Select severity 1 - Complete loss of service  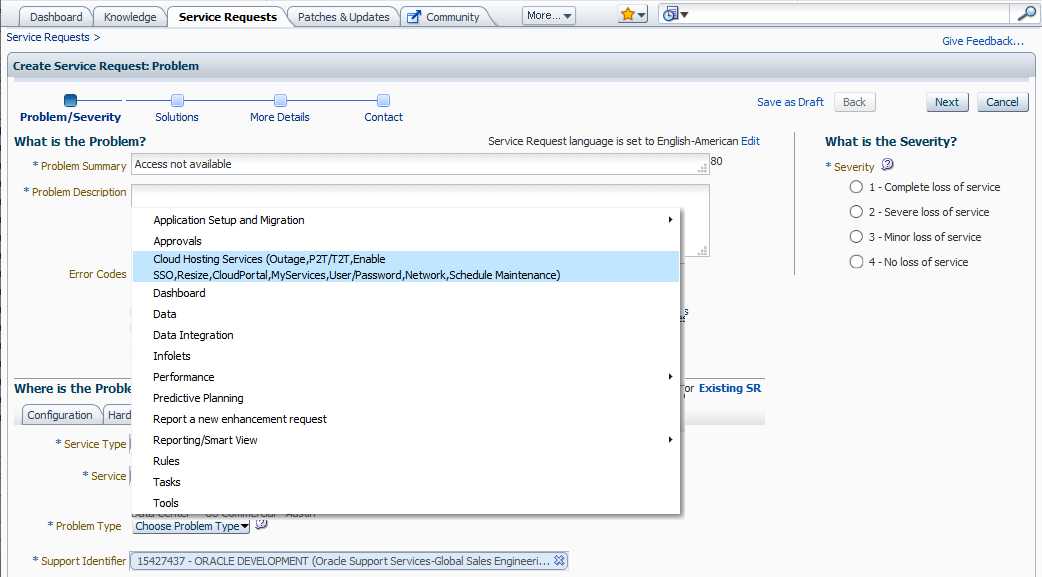click(x=856, y=187)
